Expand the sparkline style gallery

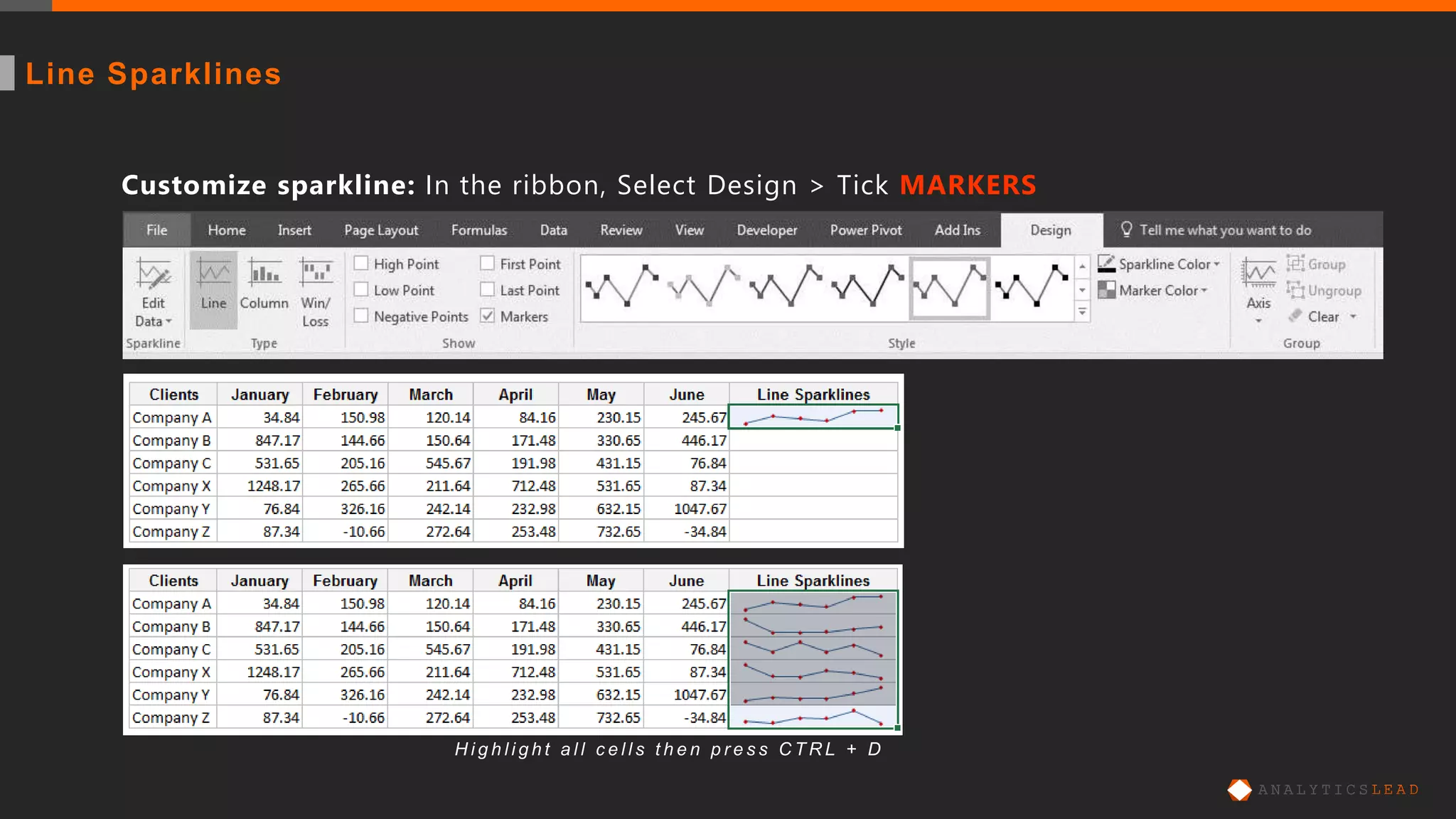1082,312
